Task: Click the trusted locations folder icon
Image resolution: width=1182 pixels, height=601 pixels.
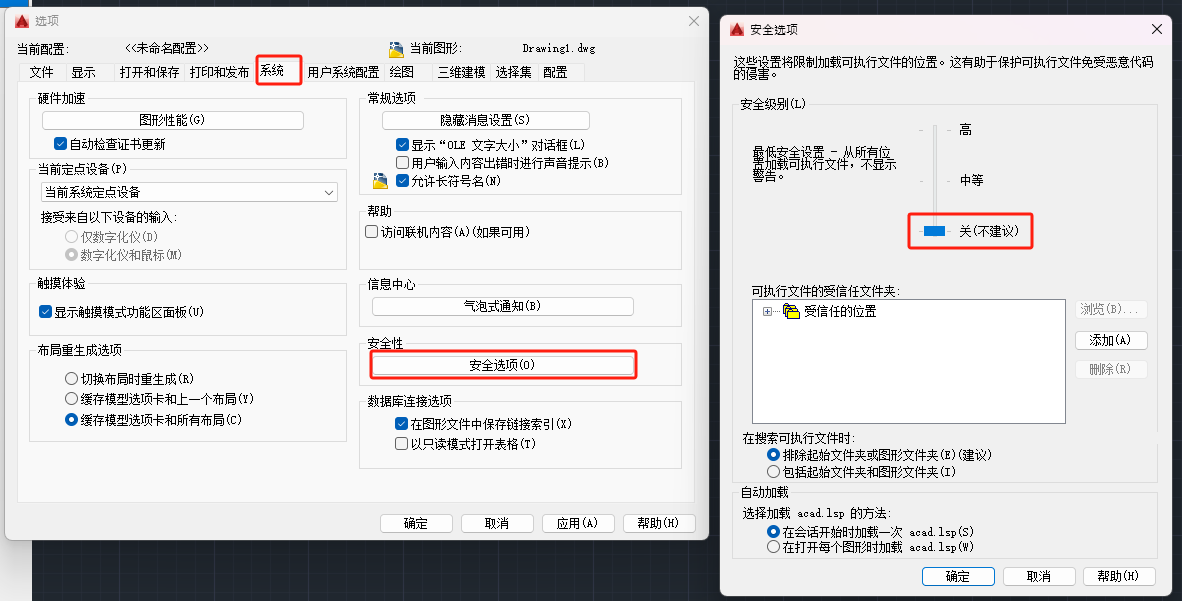Action: pyautogui.click(x=791, y=312)
